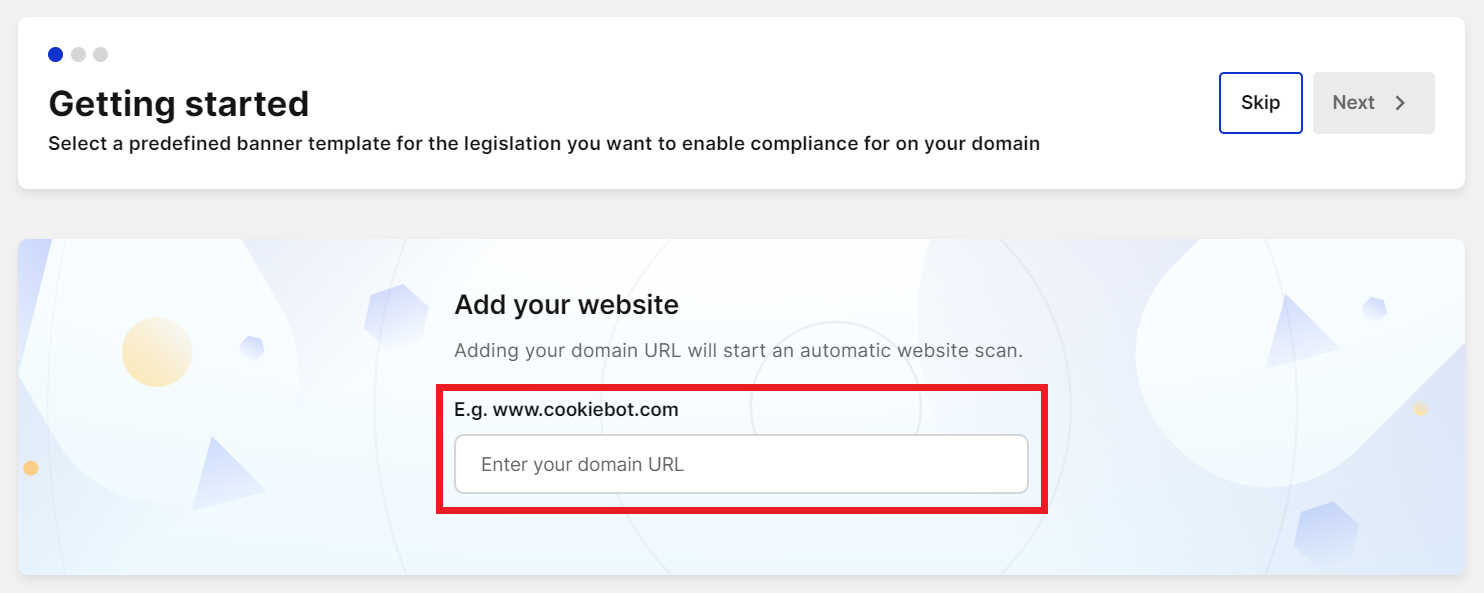Click the predefined banner template subtitle text
The height and width of the screenshot is (593, 1484).
pyautogui.click(x=544, y=144)
